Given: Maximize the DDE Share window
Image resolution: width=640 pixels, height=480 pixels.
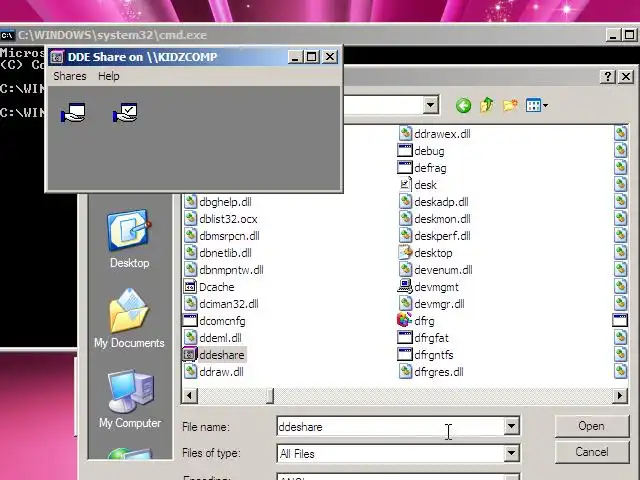Looking at the screenshot, I should pyautogui.click(x=311, y=57).
